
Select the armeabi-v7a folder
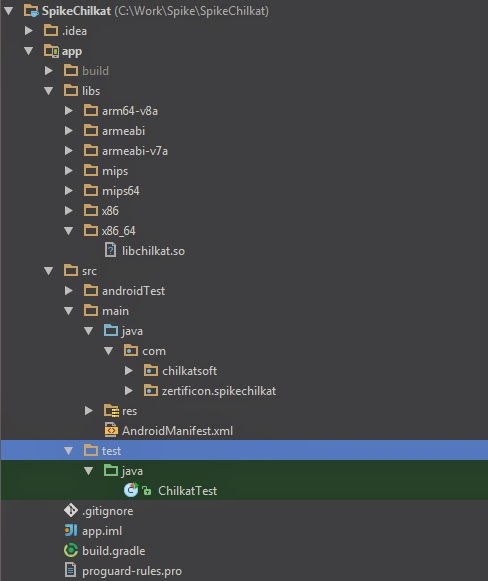coord(135,151)
